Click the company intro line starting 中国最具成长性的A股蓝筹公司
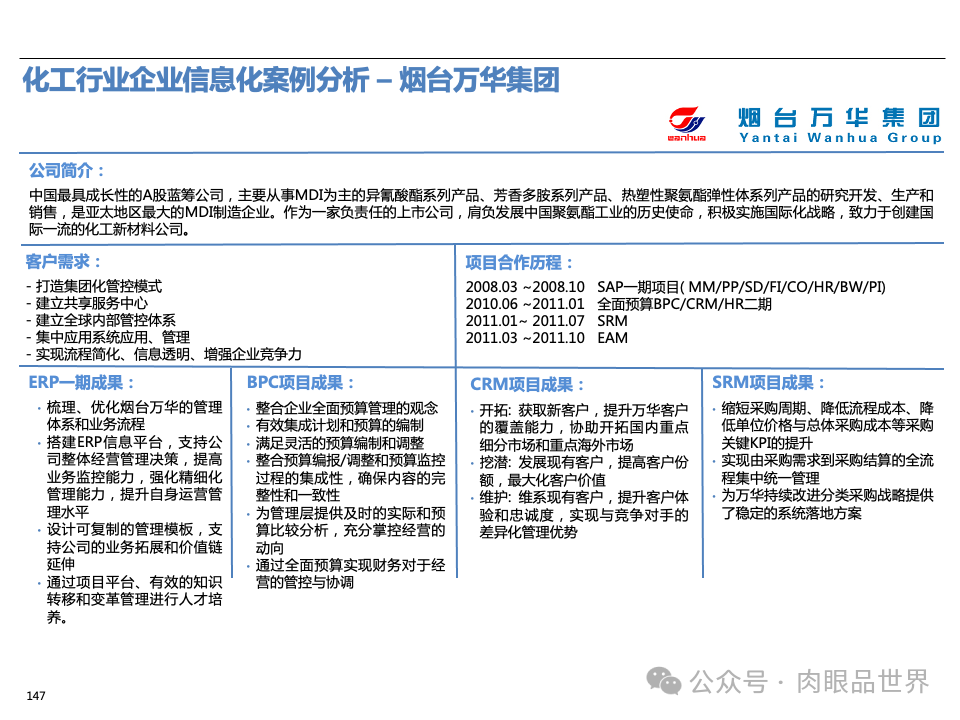 coord(481,195)
